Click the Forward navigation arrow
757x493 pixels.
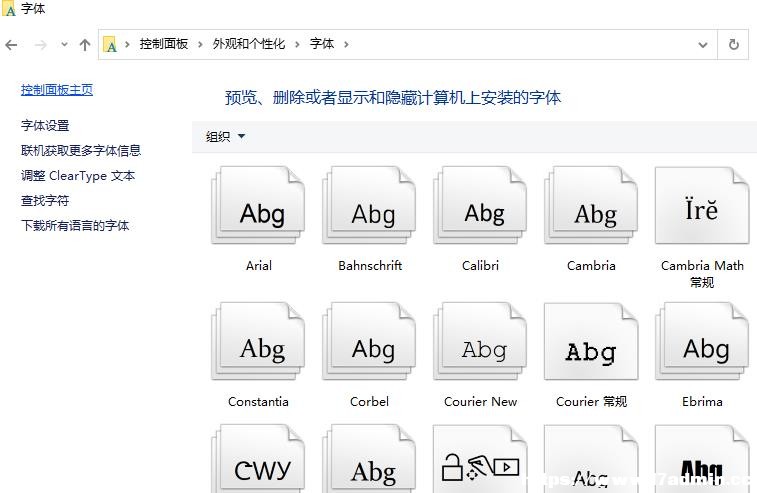pyautogui.click(x=41, y=45)
